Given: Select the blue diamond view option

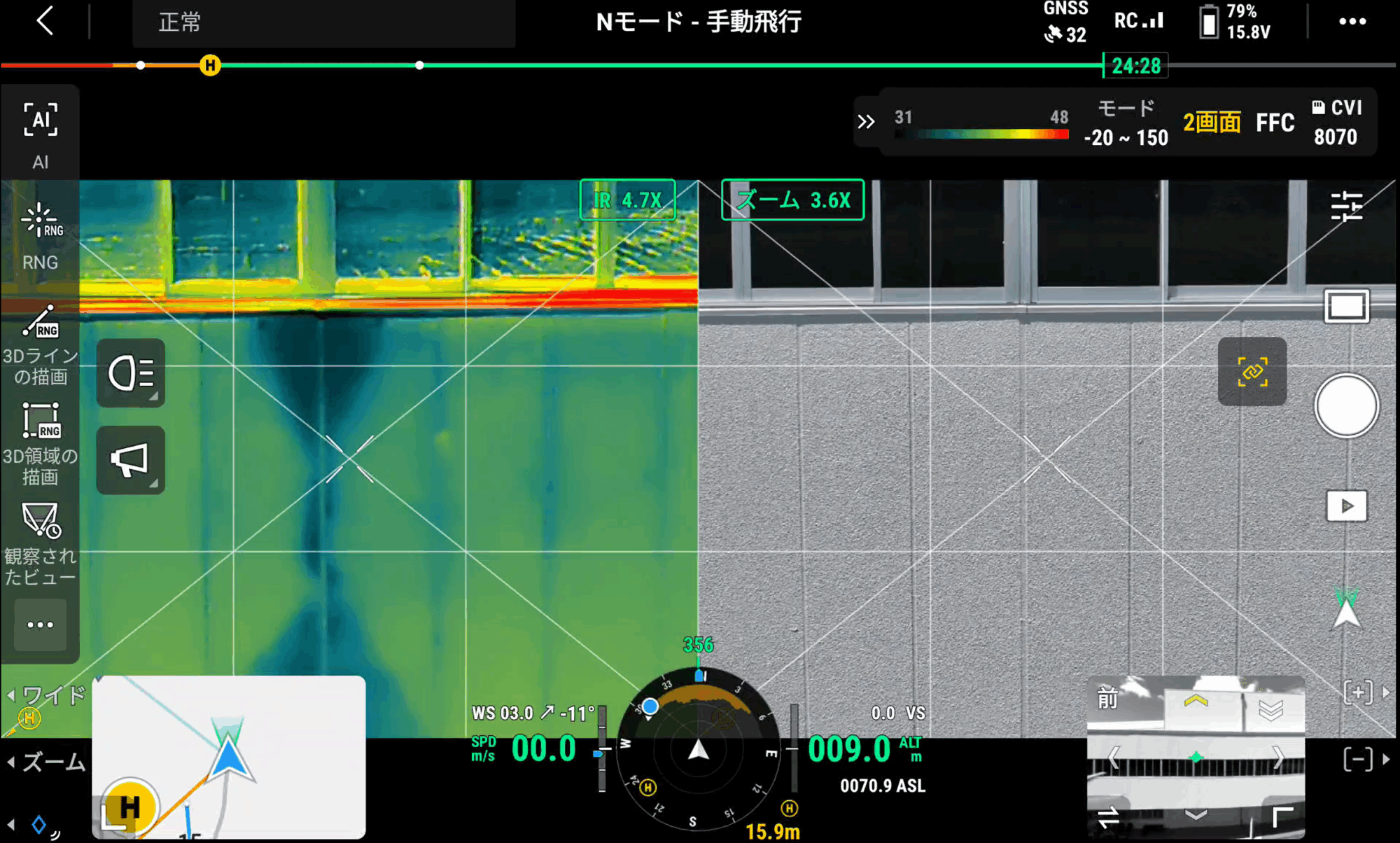Looking at the screenshot, I should (x=39, y=825).
